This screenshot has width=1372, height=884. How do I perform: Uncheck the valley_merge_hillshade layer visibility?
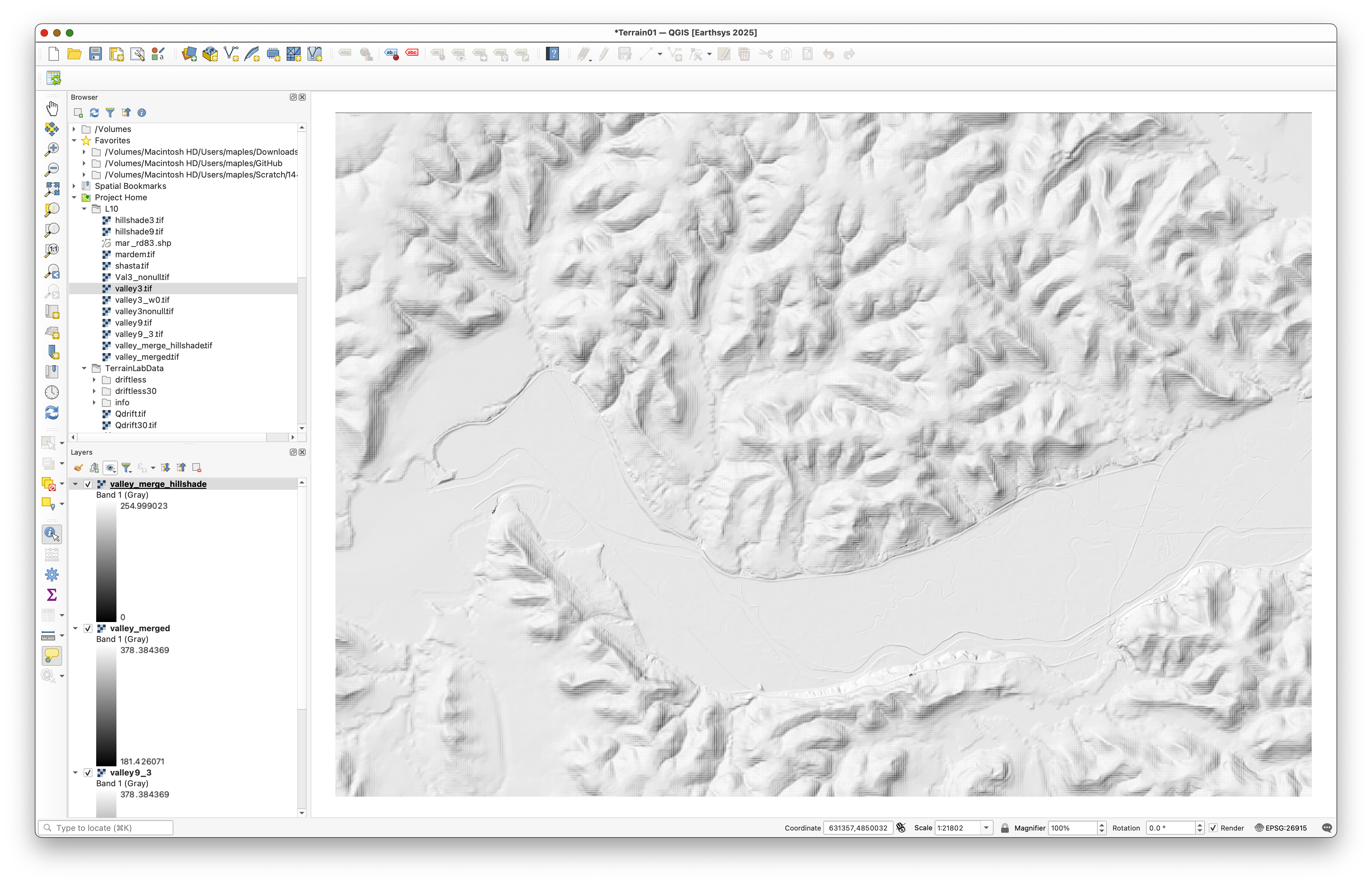pyautogui.click(x=88, y=484)
